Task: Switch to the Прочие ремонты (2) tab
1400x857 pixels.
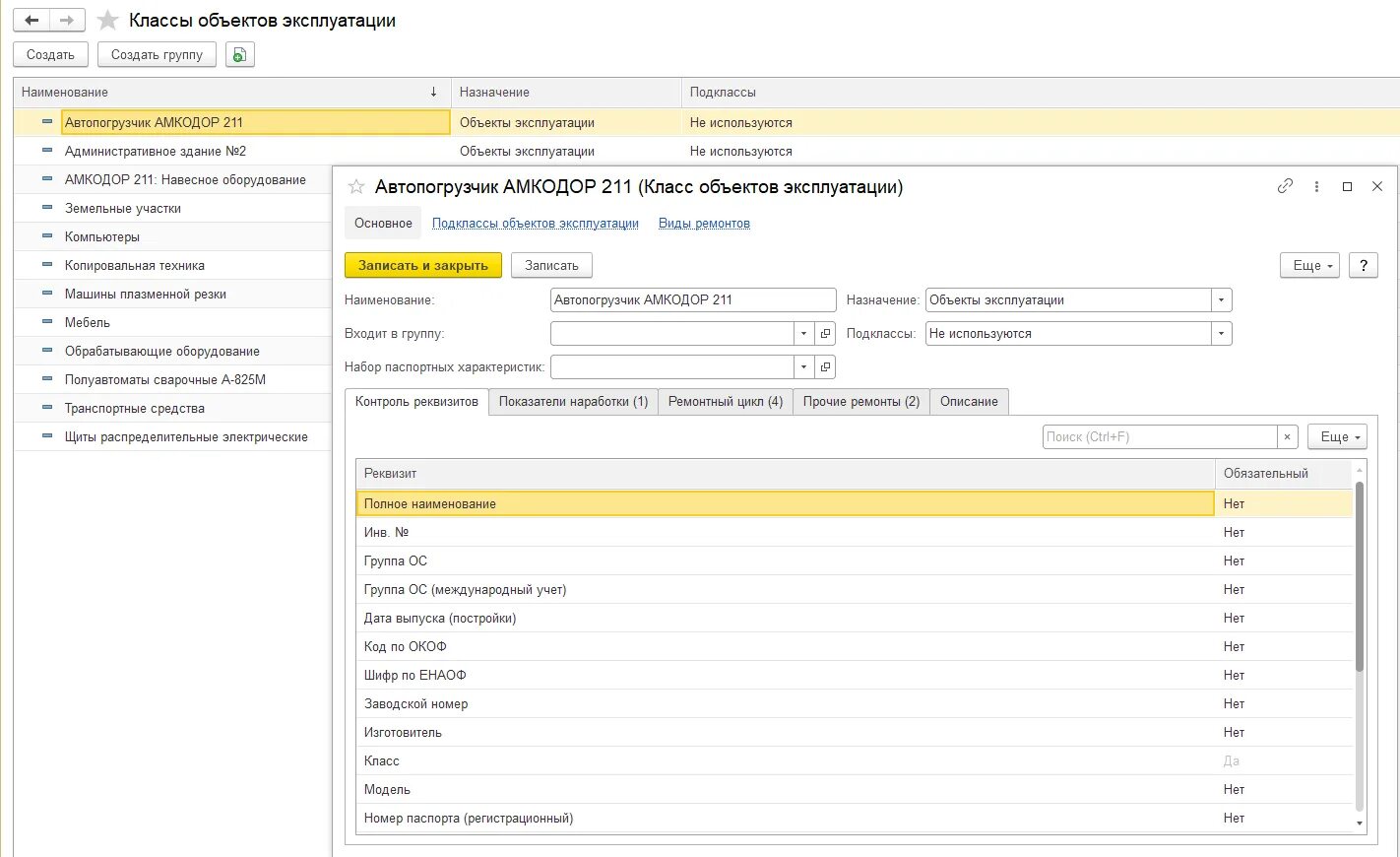Action: [861, 402]
